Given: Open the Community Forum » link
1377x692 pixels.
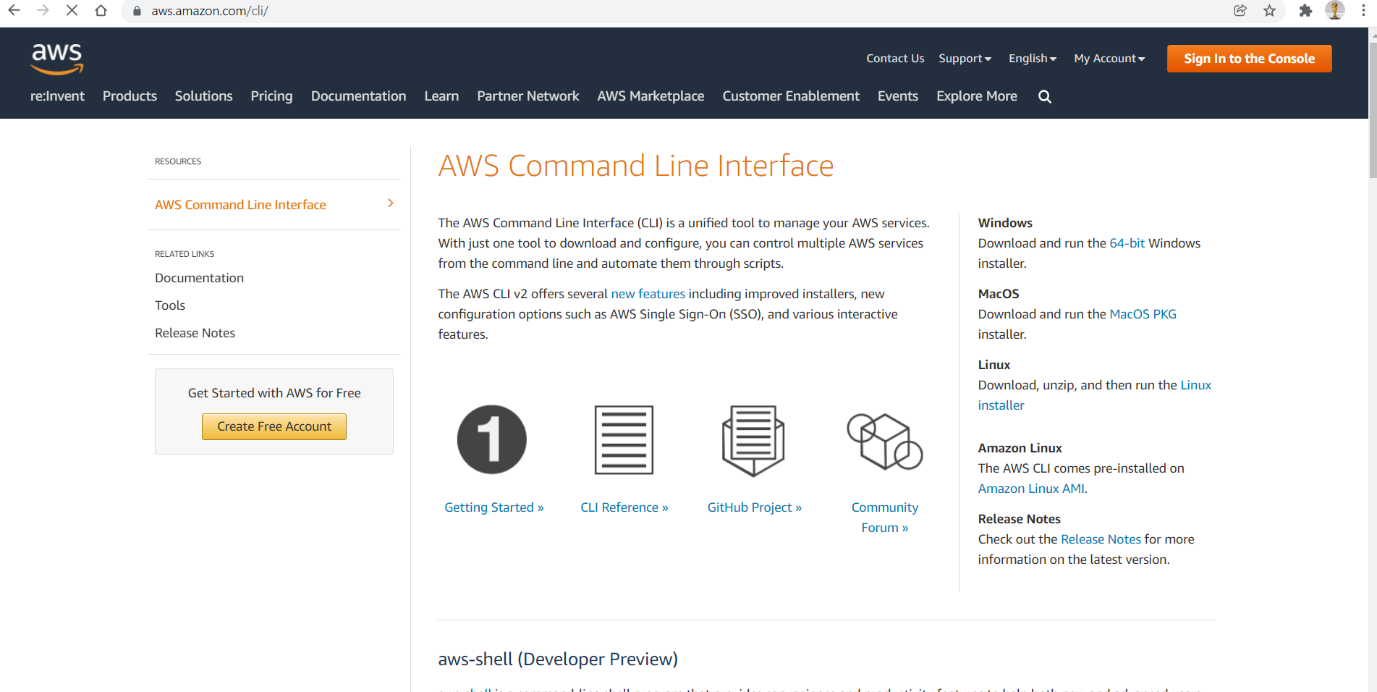Looking at the screenshot, I should pyautogui.click(x=885, y=517).
